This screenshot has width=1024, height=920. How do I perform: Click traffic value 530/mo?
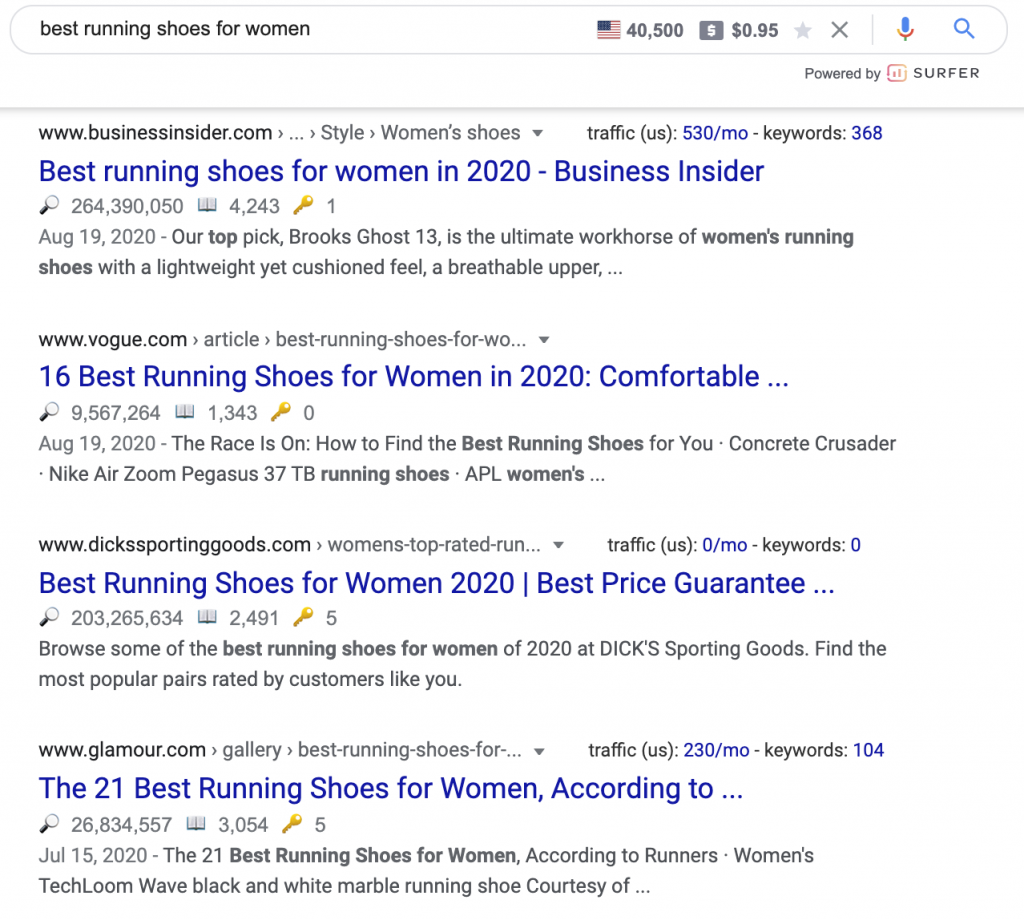point(715,133)
